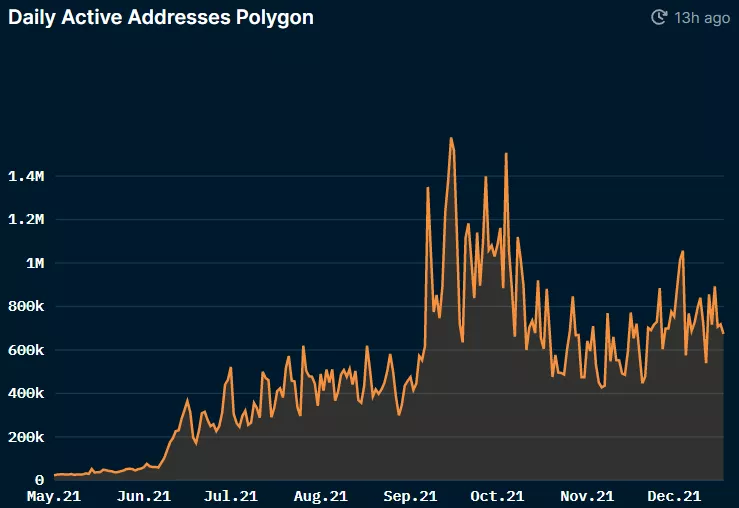Click the 0 y-axis label
The height and width of the screenshot is (508, 739).
40,480
